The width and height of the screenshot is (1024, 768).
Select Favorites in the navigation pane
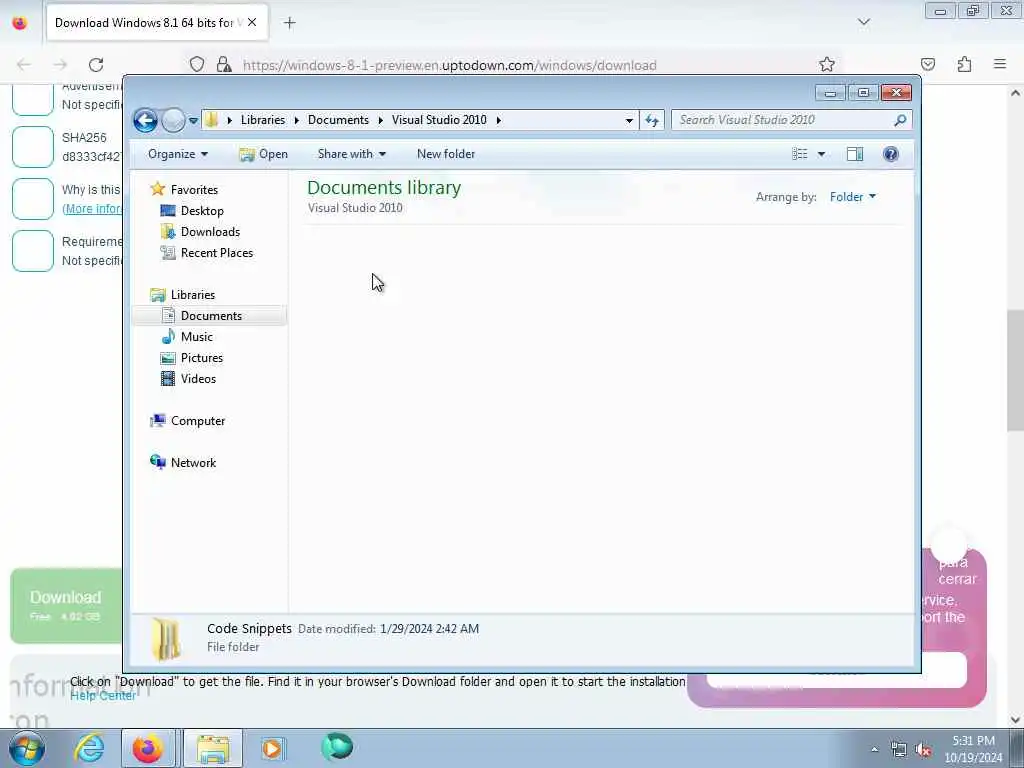click(194, 189)
